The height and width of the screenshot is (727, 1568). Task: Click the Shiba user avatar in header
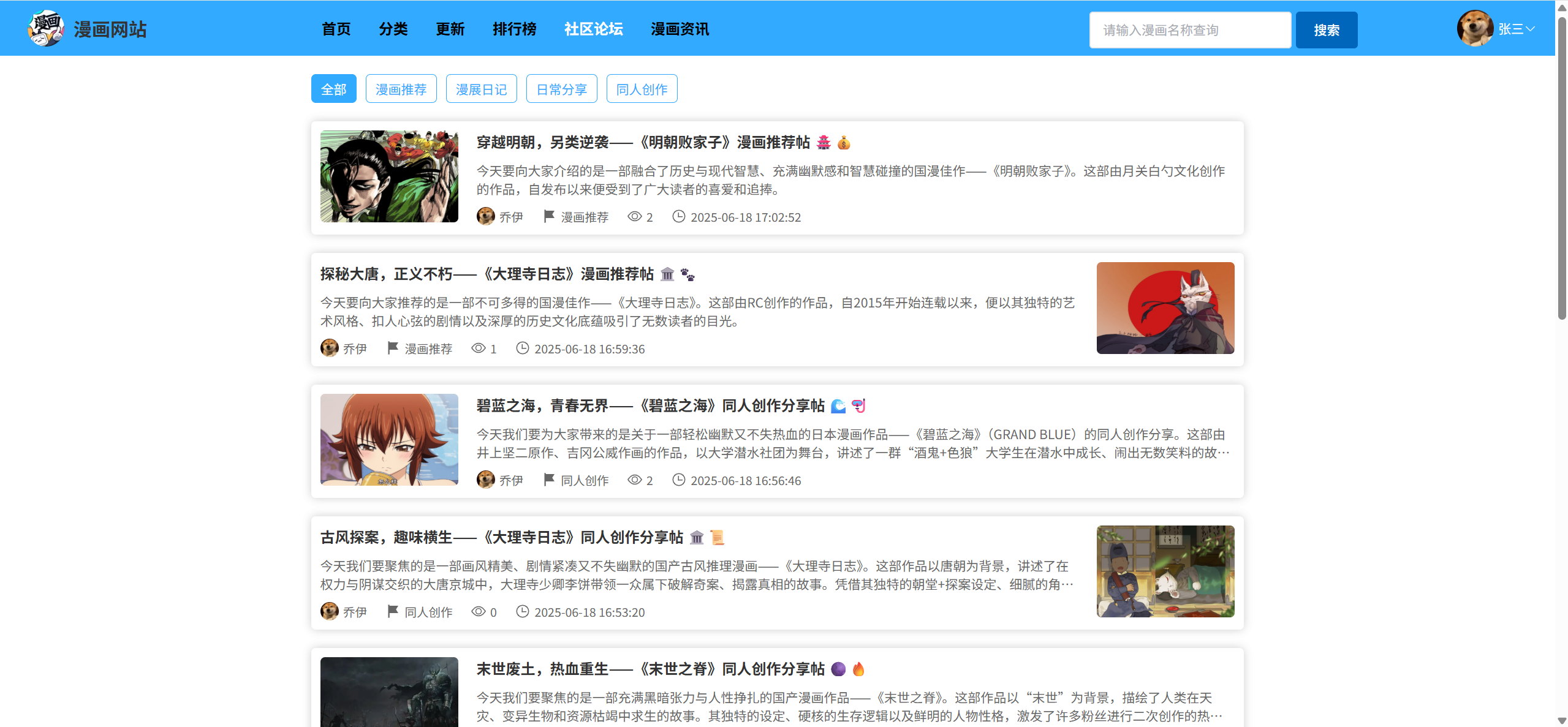1475,28
